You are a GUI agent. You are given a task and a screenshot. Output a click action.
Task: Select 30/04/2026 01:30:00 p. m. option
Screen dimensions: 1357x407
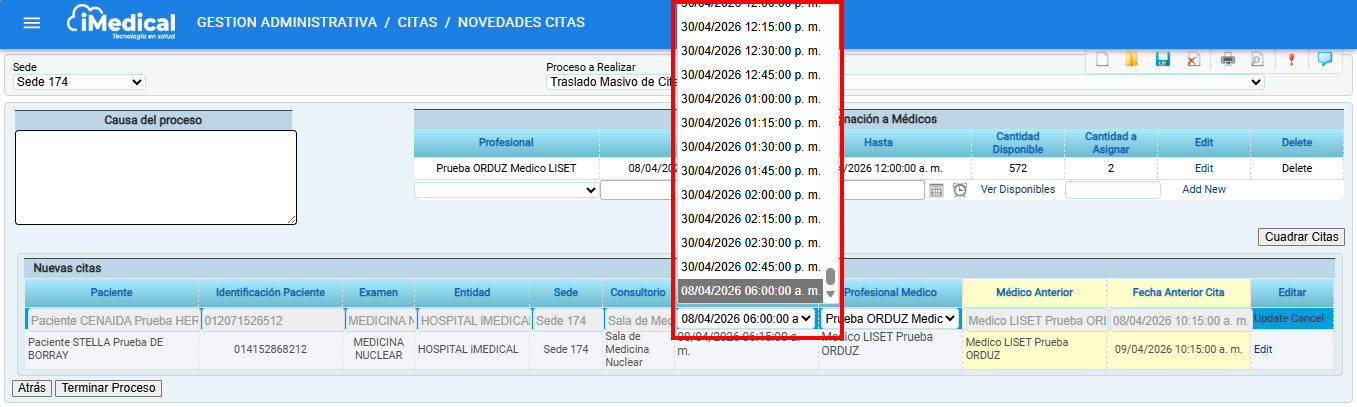click(750, 146)
